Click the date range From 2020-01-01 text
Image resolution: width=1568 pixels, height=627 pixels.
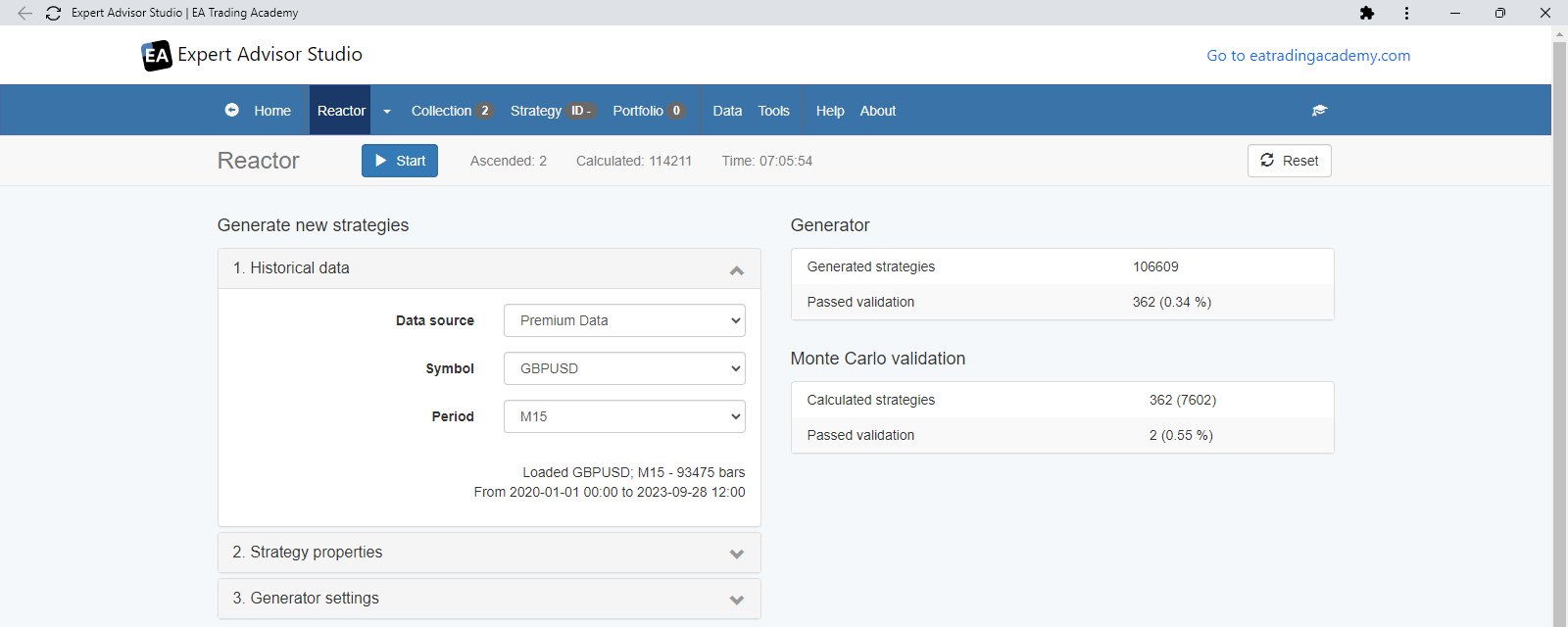[x=610, y=492]
